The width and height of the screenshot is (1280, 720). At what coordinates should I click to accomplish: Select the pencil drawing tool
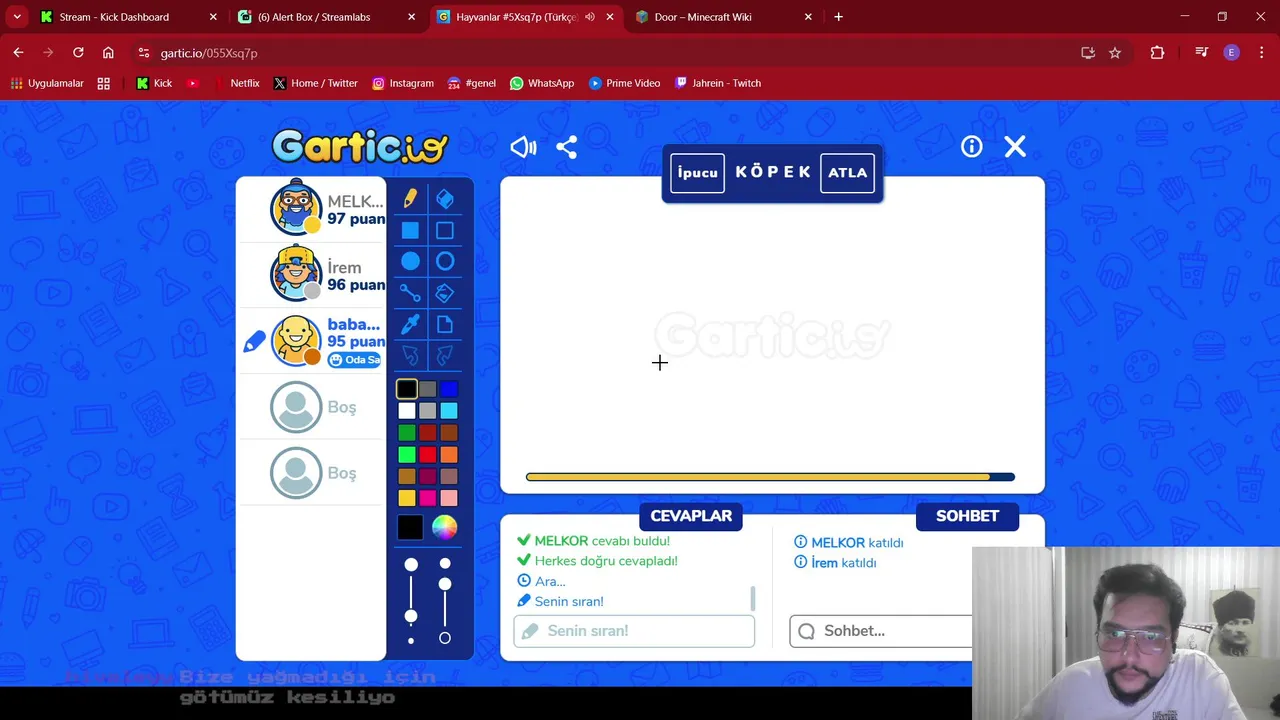[410, 199]
